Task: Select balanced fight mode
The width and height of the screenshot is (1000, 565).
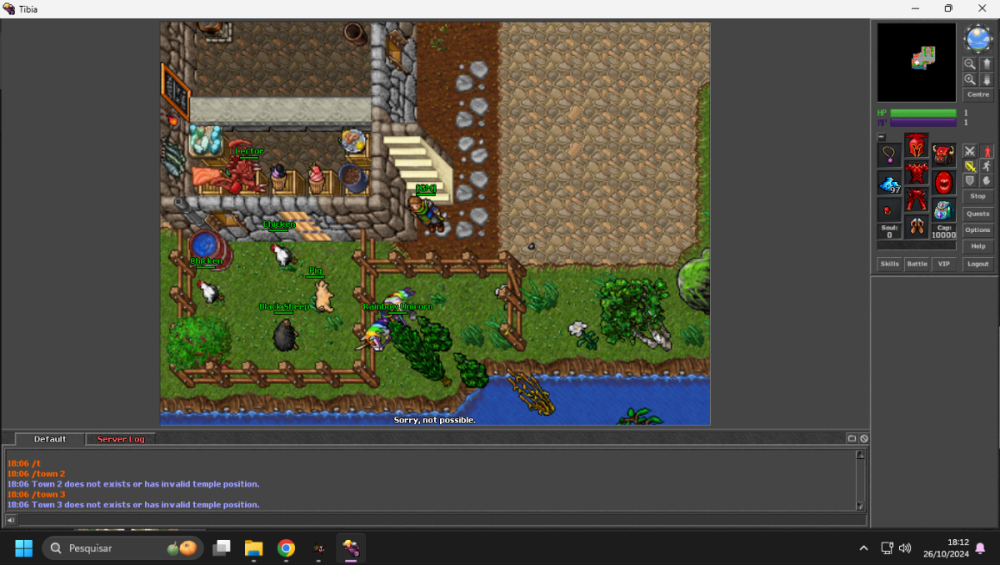Action: point(969,166)
